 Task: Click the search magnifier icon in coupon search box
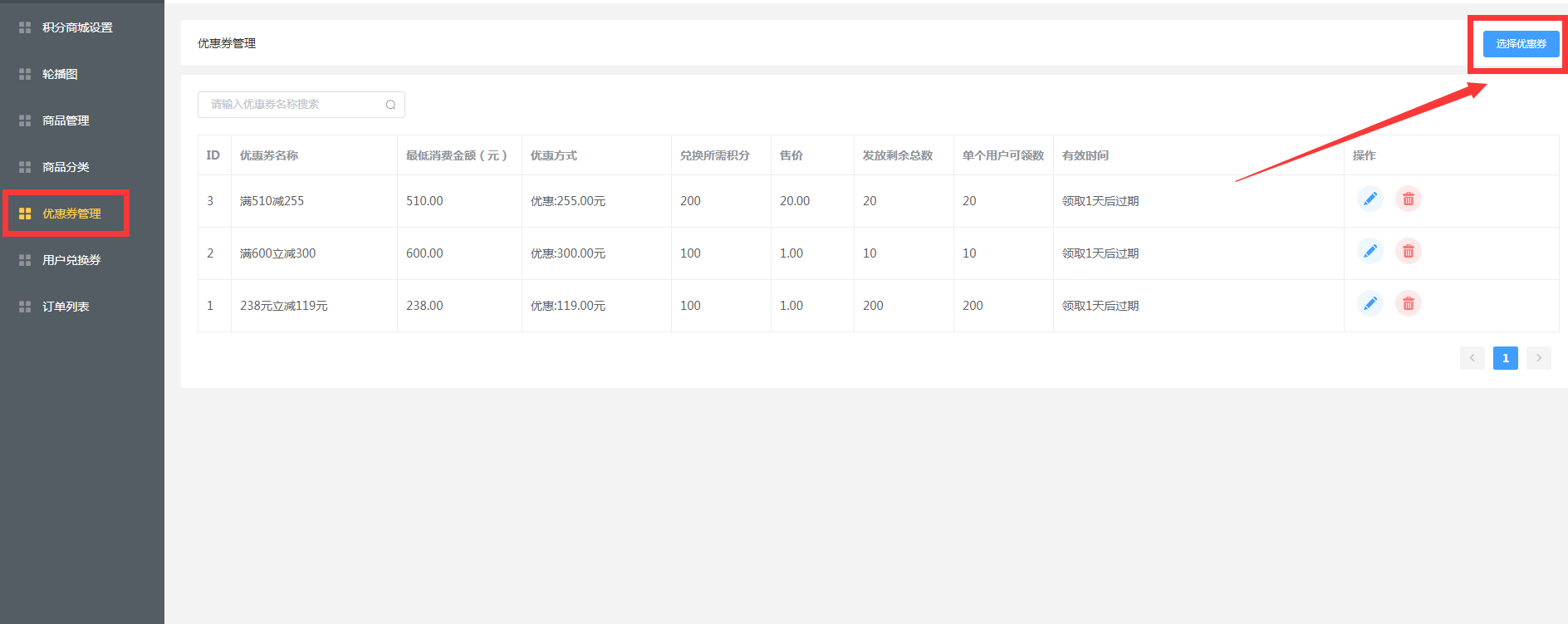[390, 105]
